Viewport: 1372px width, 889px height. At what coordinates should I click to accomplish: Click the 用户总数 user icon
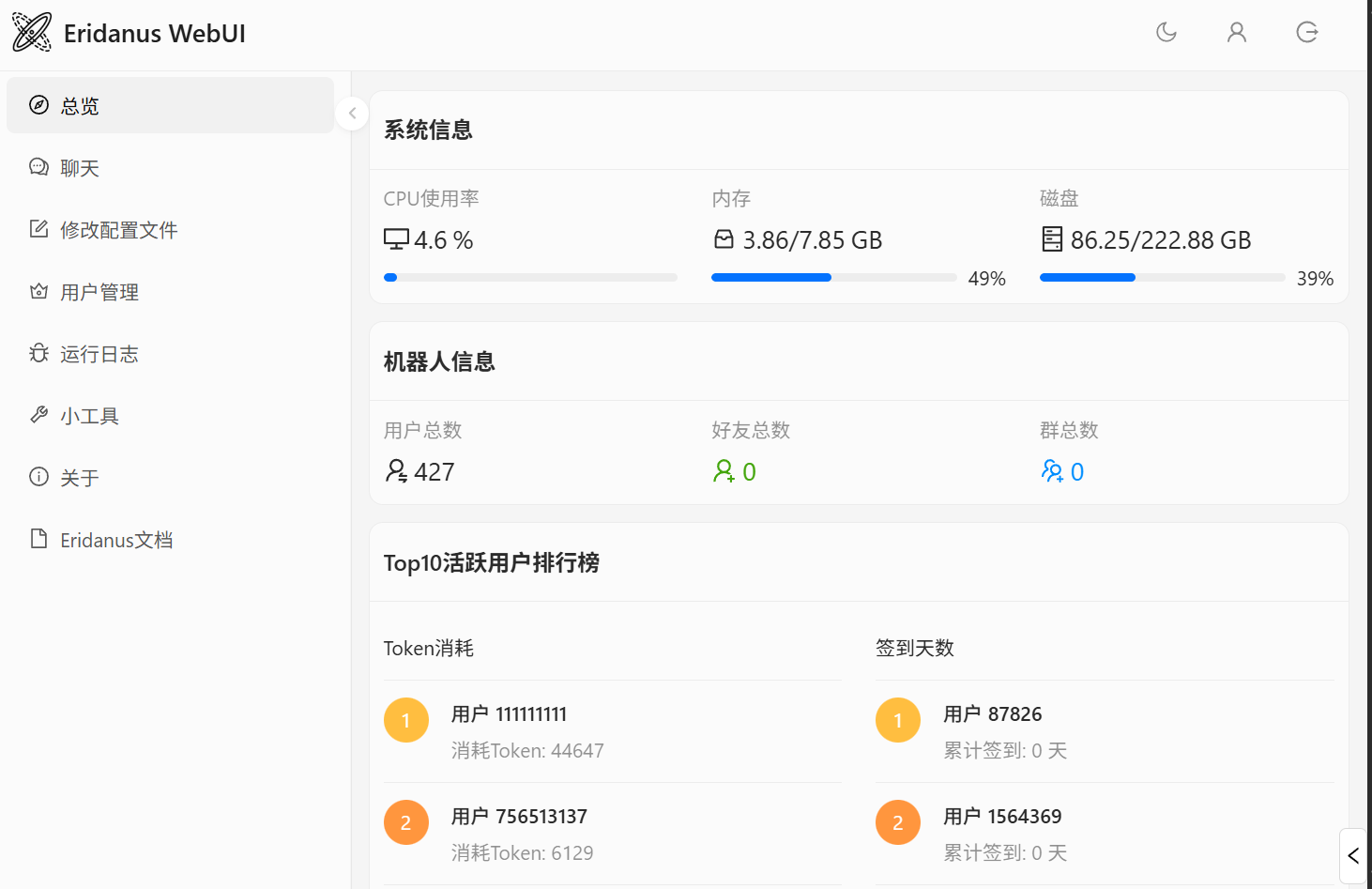pyautogui.click(x=396, y=471)
